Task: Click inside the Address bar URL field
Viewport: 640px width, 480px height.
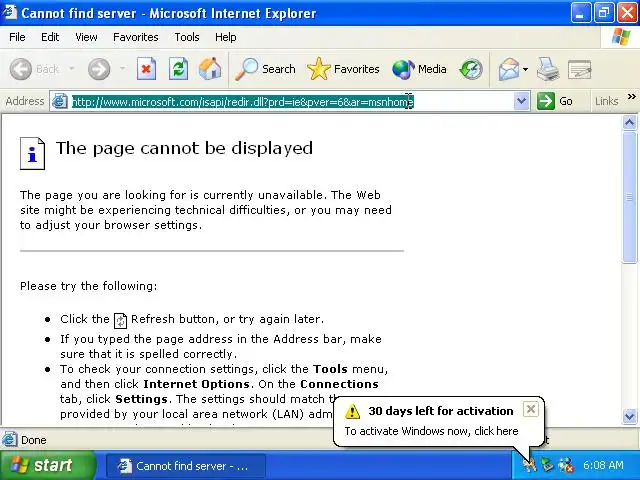Action: (x=290, y=101)
